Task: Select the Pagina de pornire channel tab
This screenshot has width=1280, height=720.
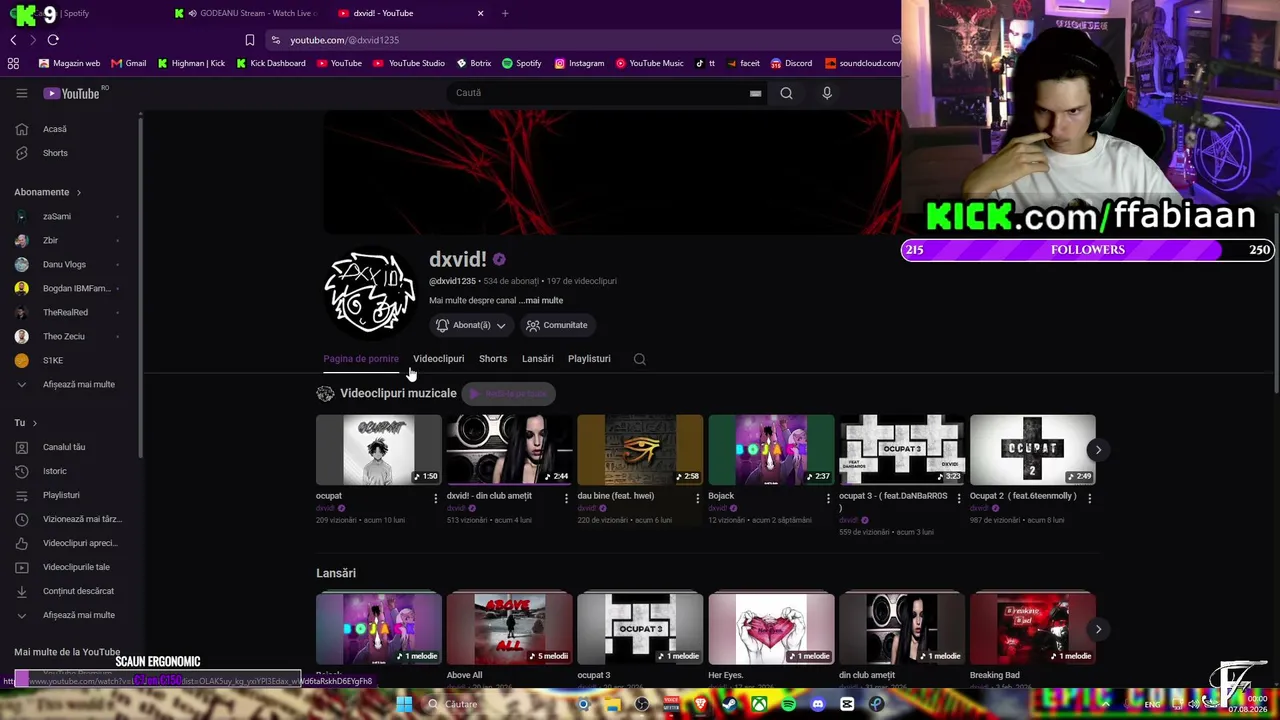Action: pos(361,359)
